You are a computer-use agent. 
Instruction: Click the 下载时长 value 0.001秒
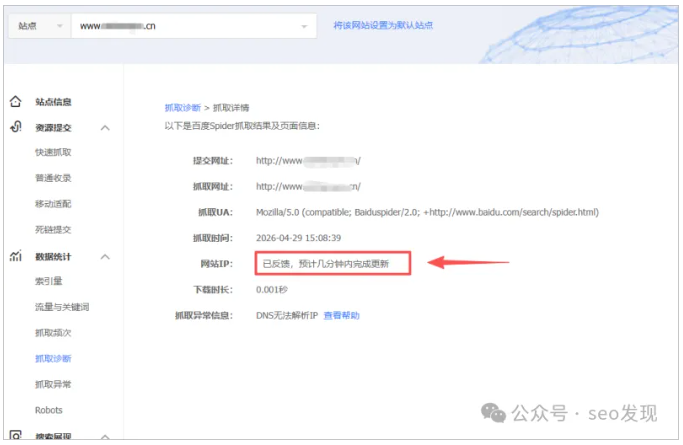272,290
